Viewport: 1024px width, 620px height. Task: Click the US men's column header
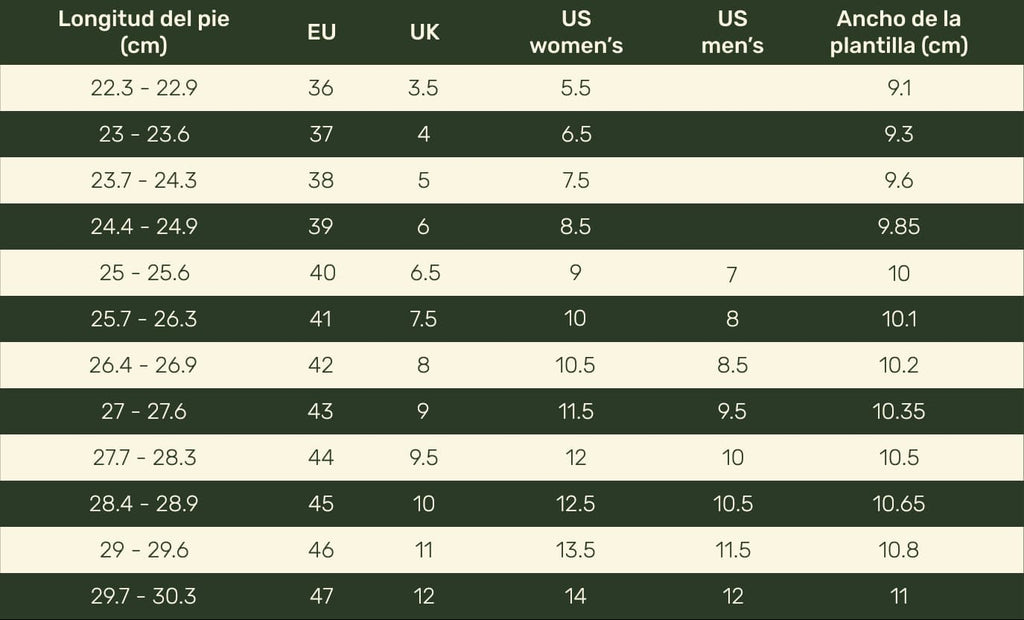point(733,33)
